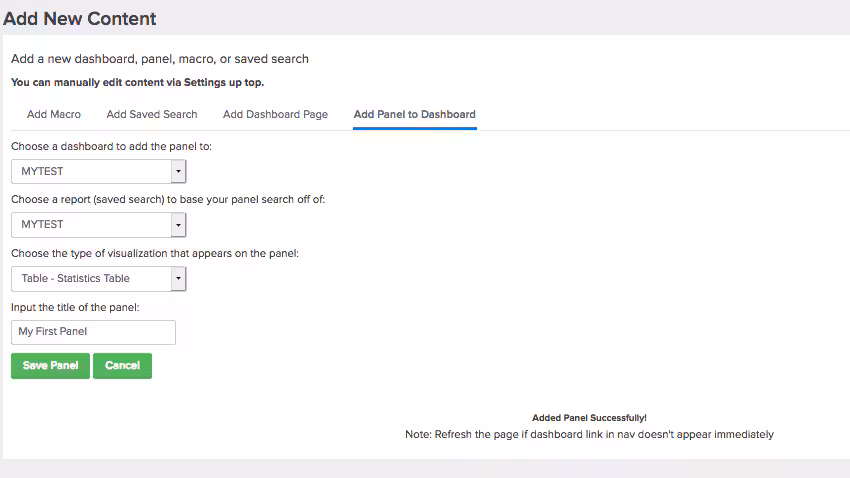Open the Add Saved Search tab

(152, 114)
